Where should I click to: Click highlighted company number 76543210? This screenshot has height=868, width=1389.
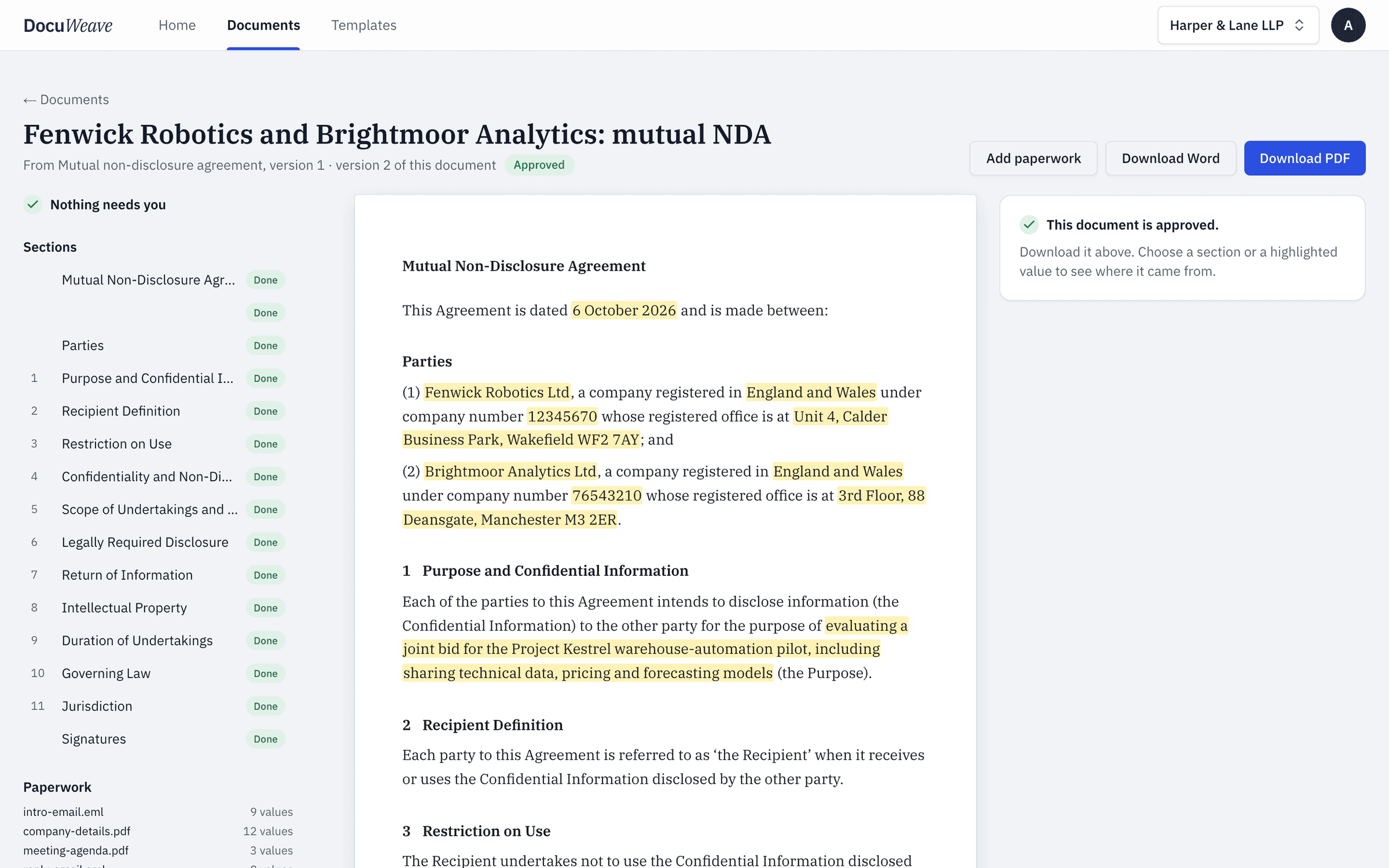tap(607, 495)
